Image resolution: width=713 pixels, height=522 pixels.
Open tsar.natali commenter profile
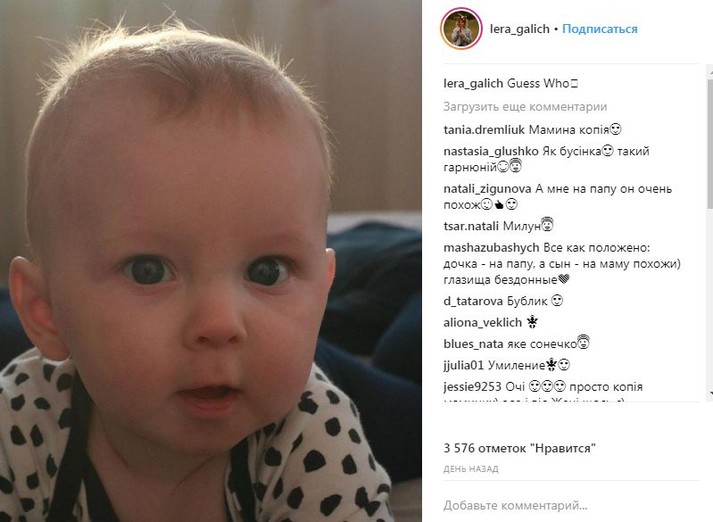click(471, 226)
